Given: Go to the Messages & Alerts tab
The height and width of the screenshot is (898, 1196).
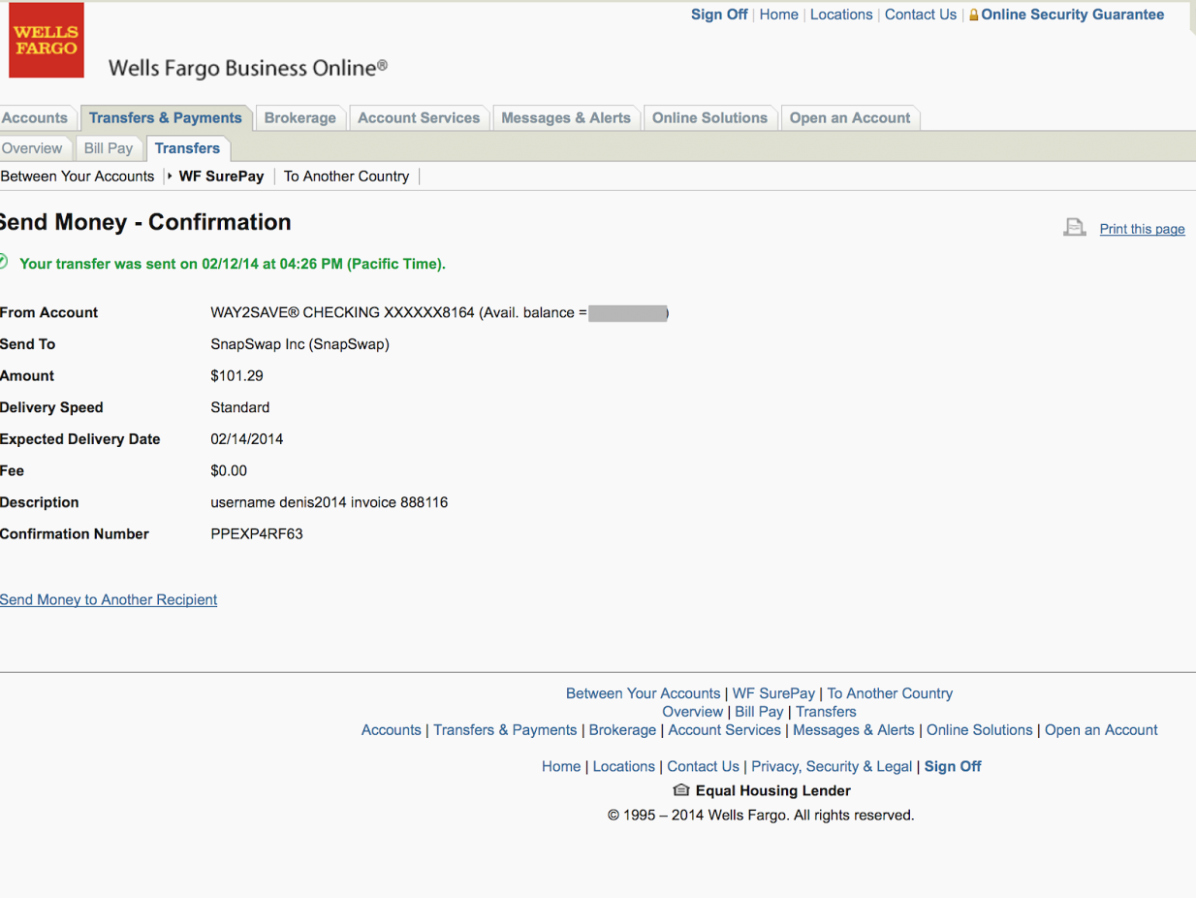Looking at the screenshot, I should pyautogui.click(x=566, y=117).
